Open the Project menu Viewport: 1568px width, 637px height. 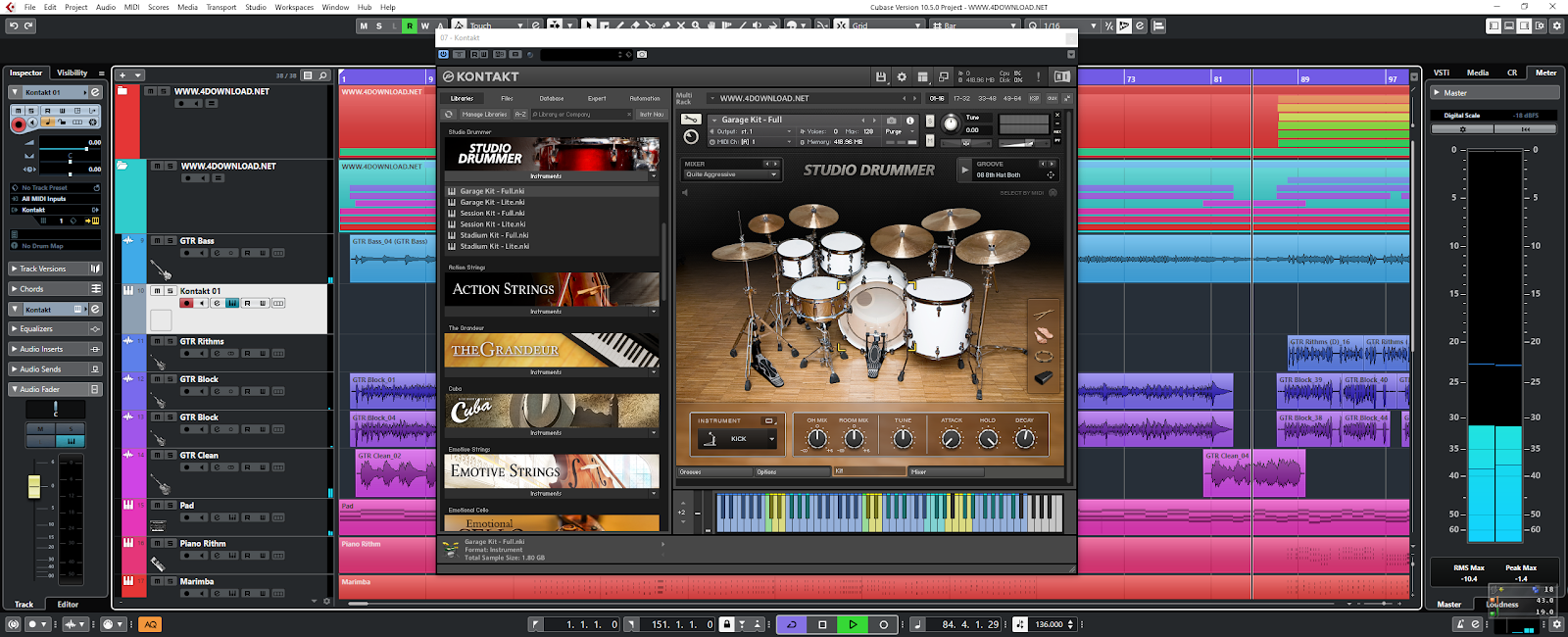(76, 7)
